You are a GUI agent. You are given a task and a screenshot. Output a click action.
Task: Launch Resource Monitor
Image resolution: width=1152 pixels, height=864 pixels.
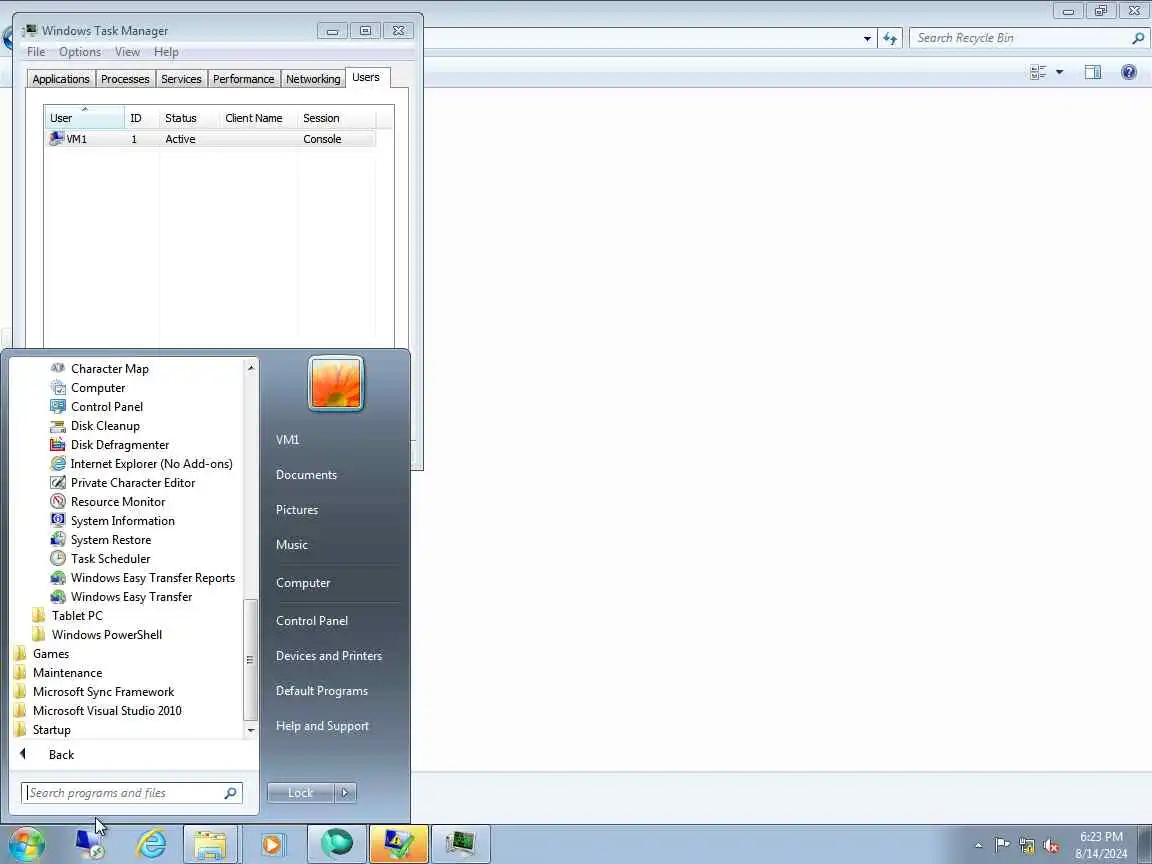point(107,502)
